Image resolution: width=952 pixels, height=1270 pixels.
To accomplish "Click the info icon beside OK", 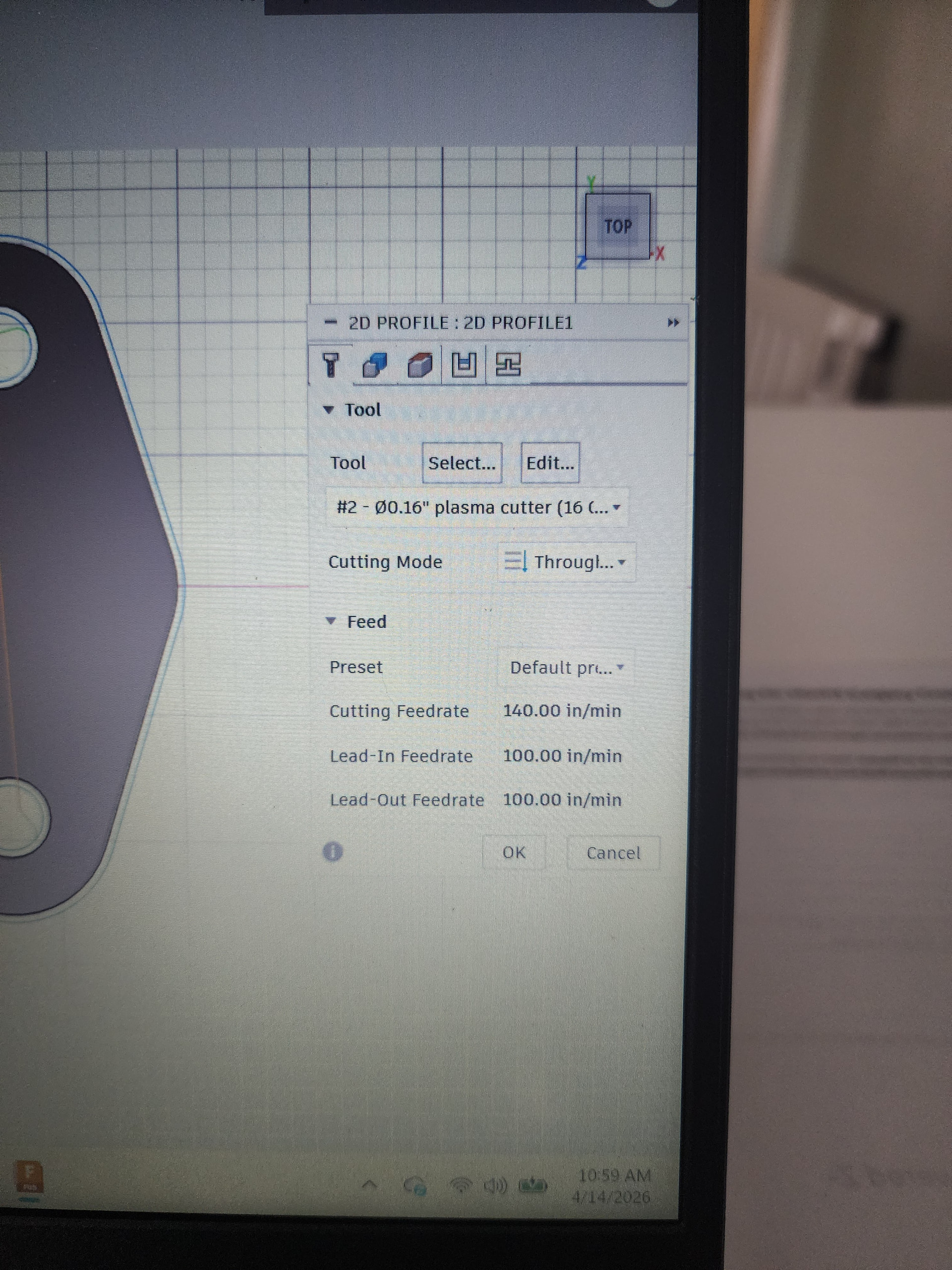I will click(333, 851).
